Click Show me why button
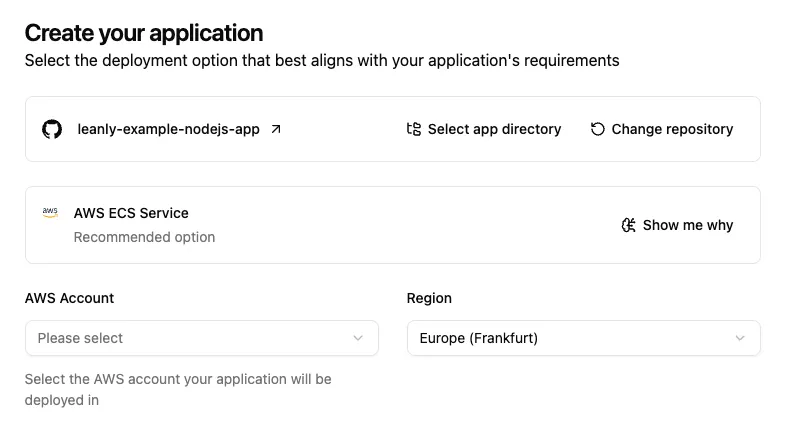Image resolution: width=786 pixels, height=438 pixels. pyautogui.click(x=677, y=225)
